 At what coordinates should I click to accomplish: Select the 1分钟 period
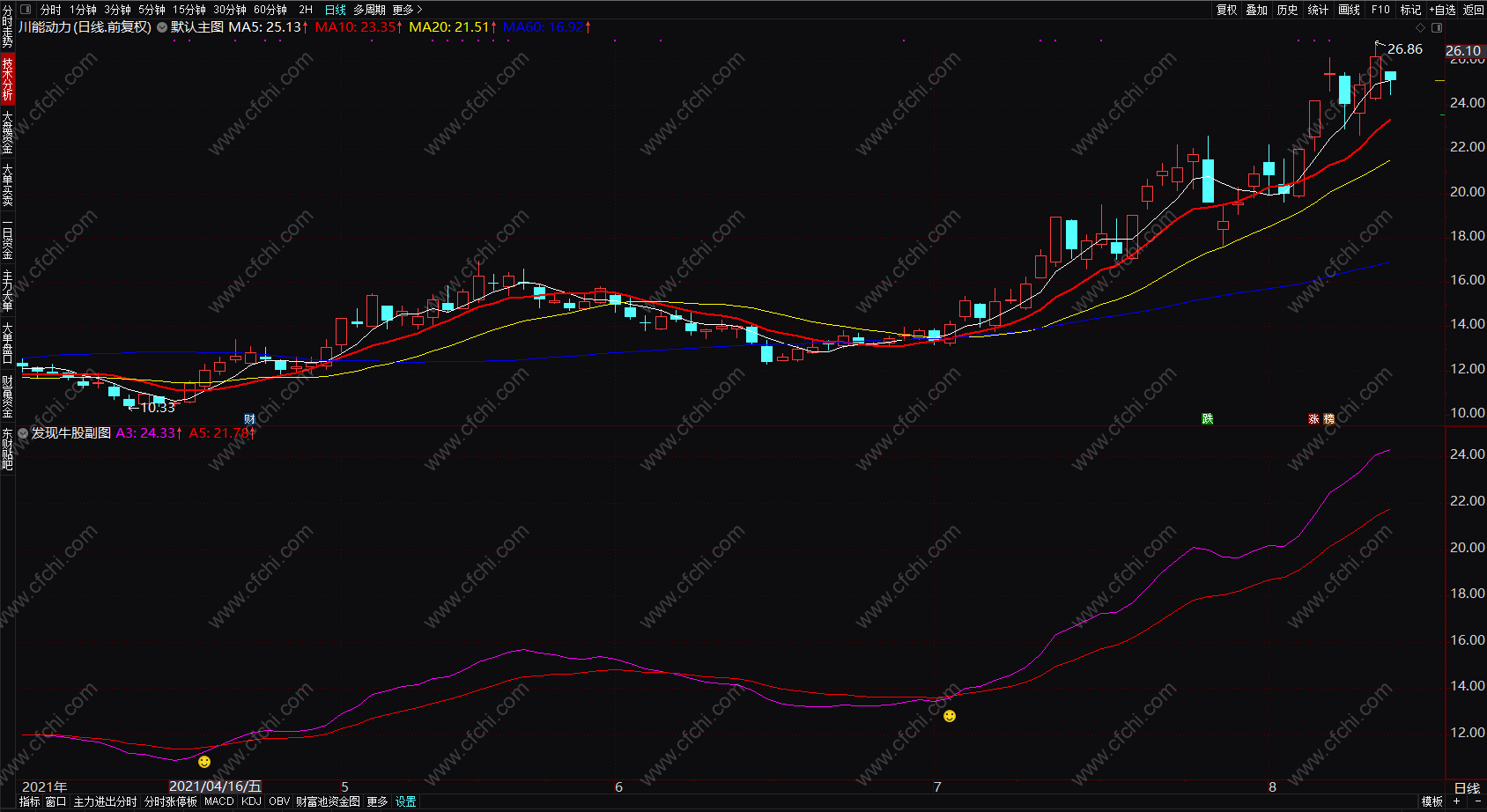(84, 10)
